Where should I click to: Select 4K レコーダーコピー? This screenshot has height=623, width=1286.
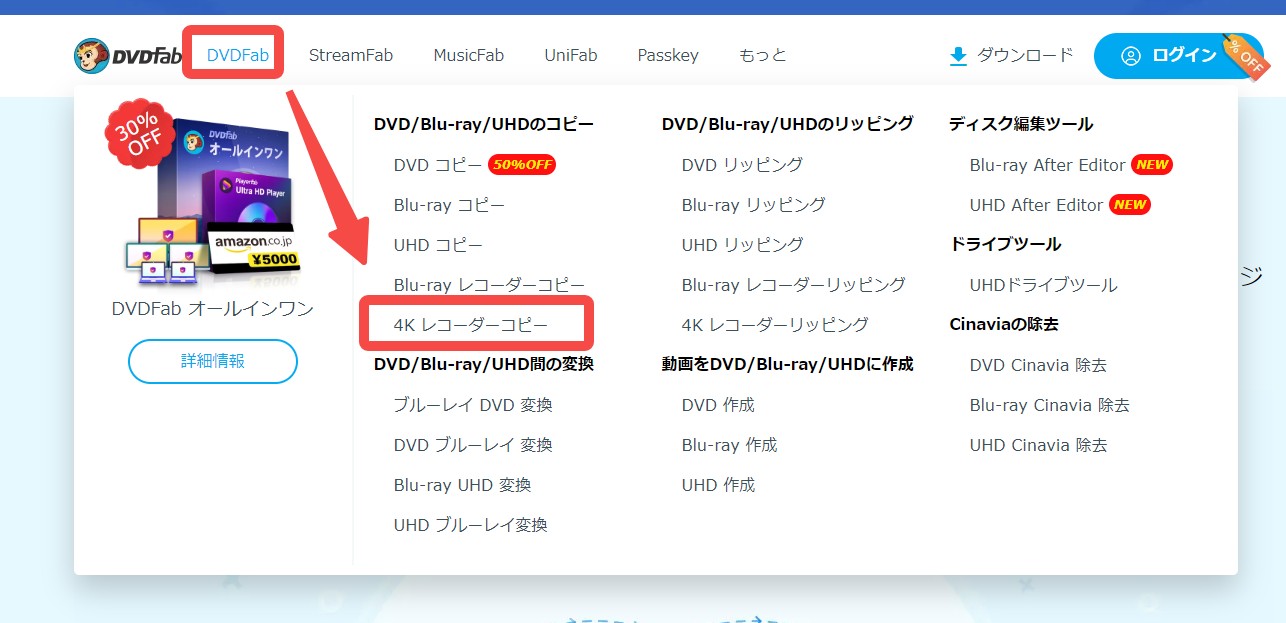click(x=471, y=325)
